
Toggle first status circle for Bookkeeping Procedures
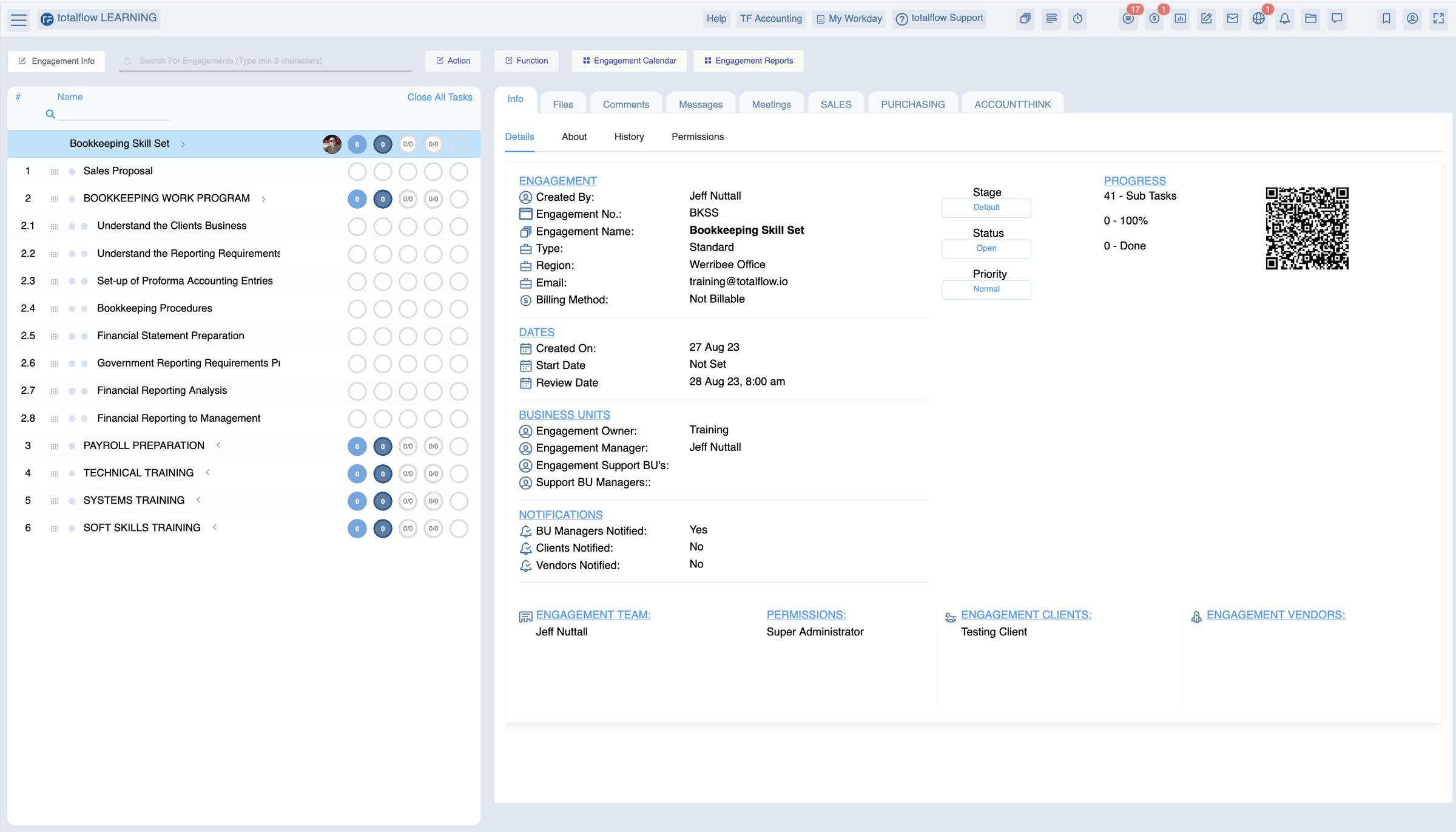click(357, 309)
